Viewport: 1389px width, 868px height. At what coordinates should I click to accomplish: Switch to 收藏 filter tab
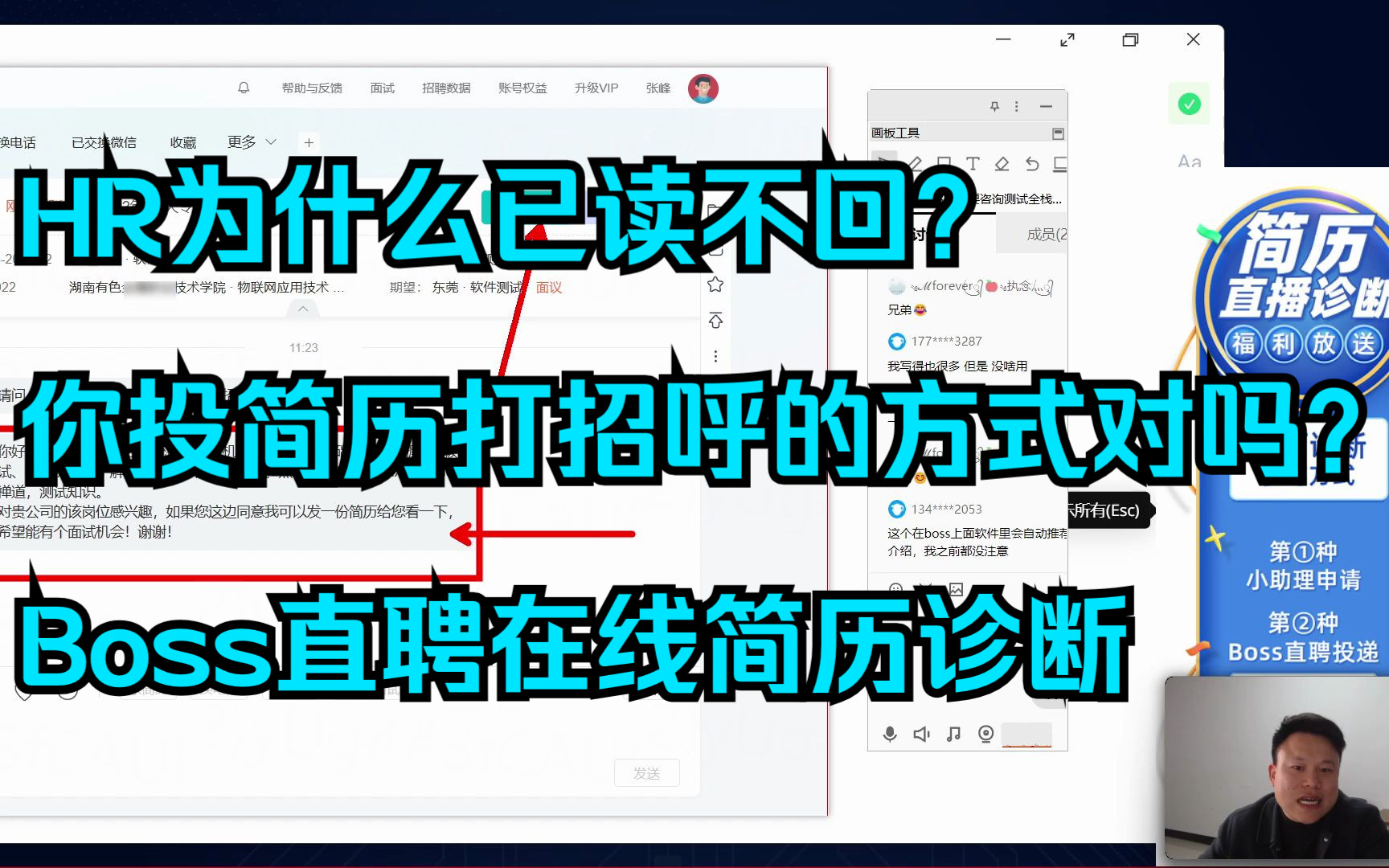[x=183, y=142]
